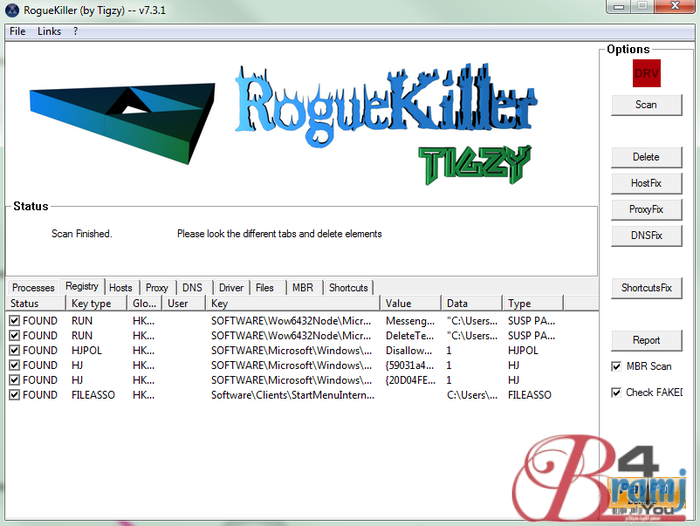Click the Delete button
The image size is (700, 526).
click(x=646, y=157)
